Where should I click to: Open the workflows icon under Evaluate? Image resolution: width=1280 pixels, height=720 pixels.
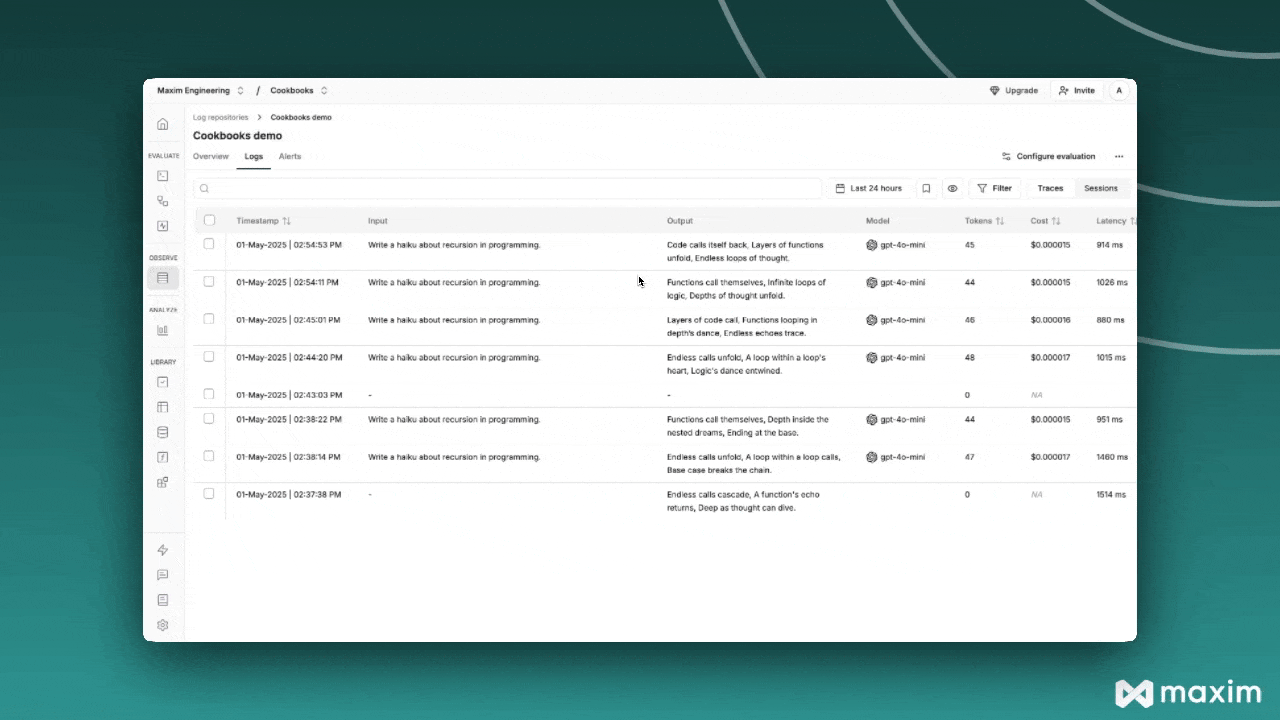[163, 201]
